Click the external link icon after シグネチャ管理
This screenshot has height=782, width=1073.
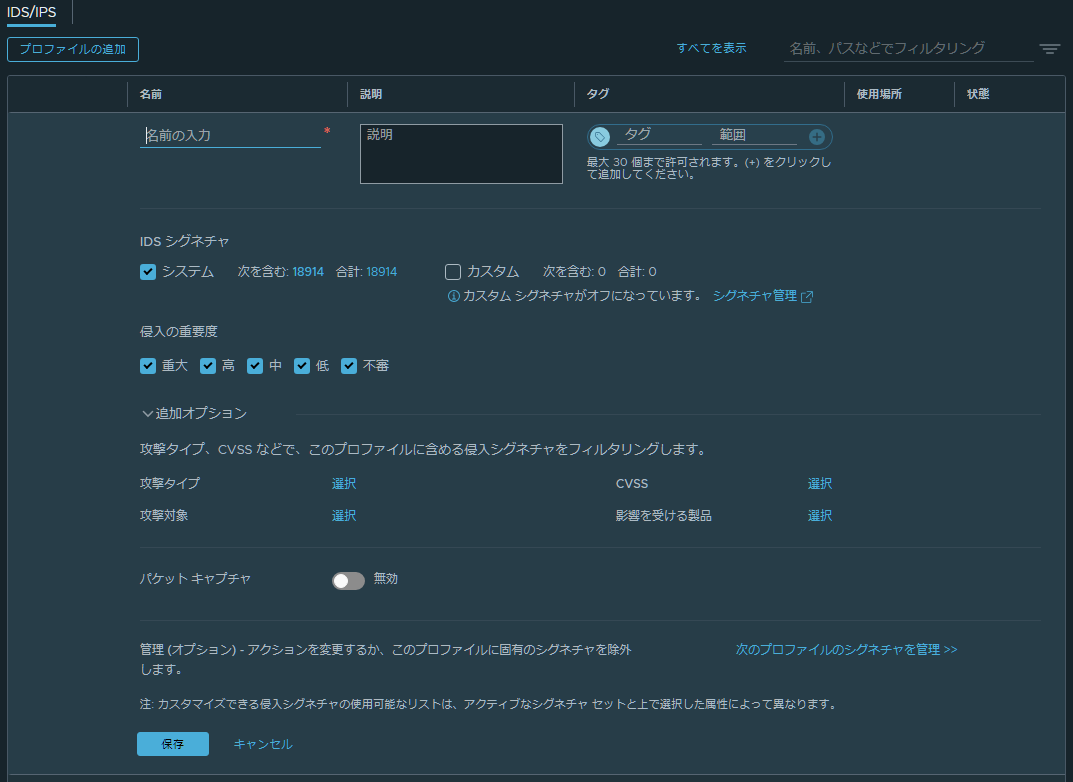tap(807, 297)
